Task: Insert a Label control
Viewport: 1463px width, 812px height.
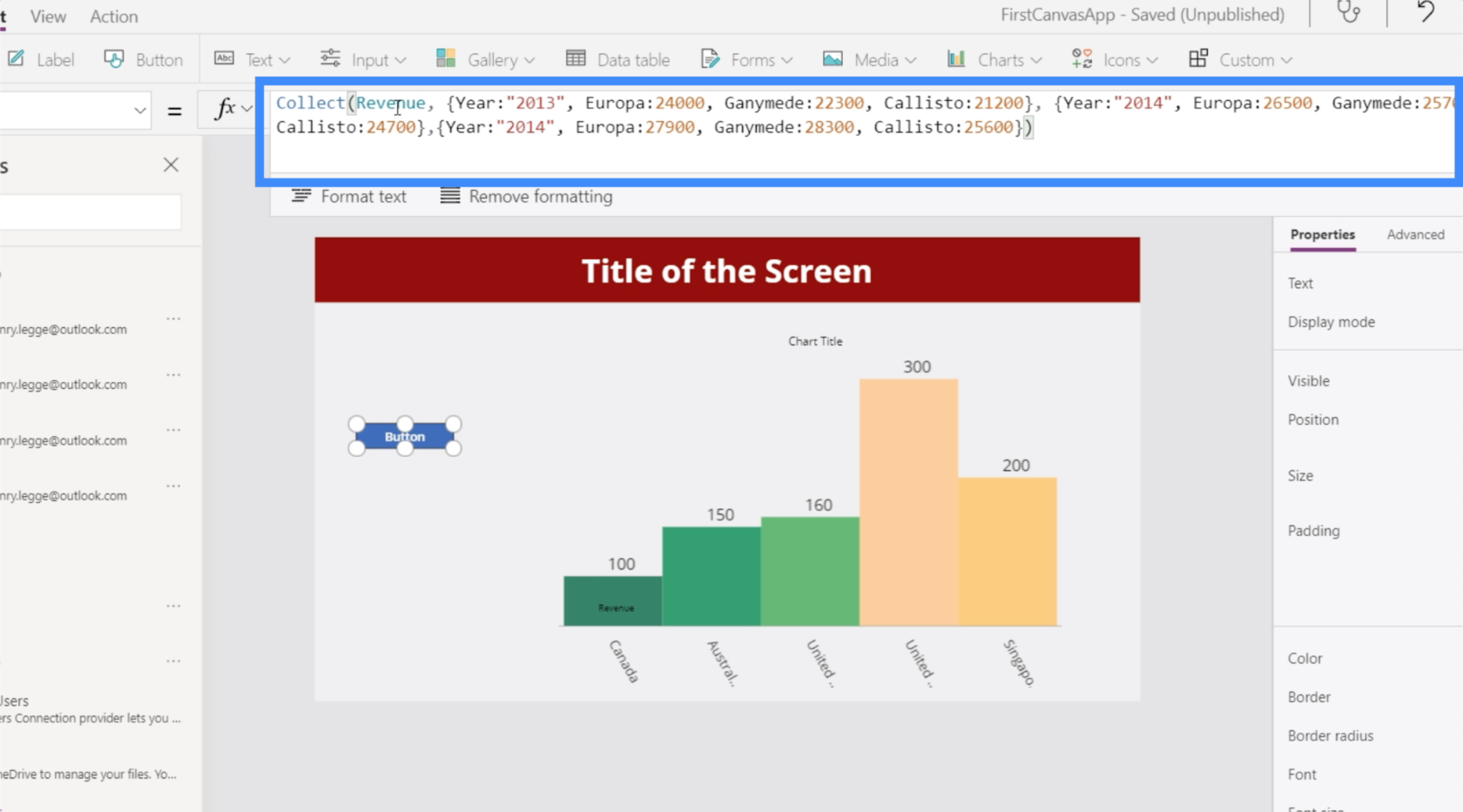Action: (x=41, y=59)
